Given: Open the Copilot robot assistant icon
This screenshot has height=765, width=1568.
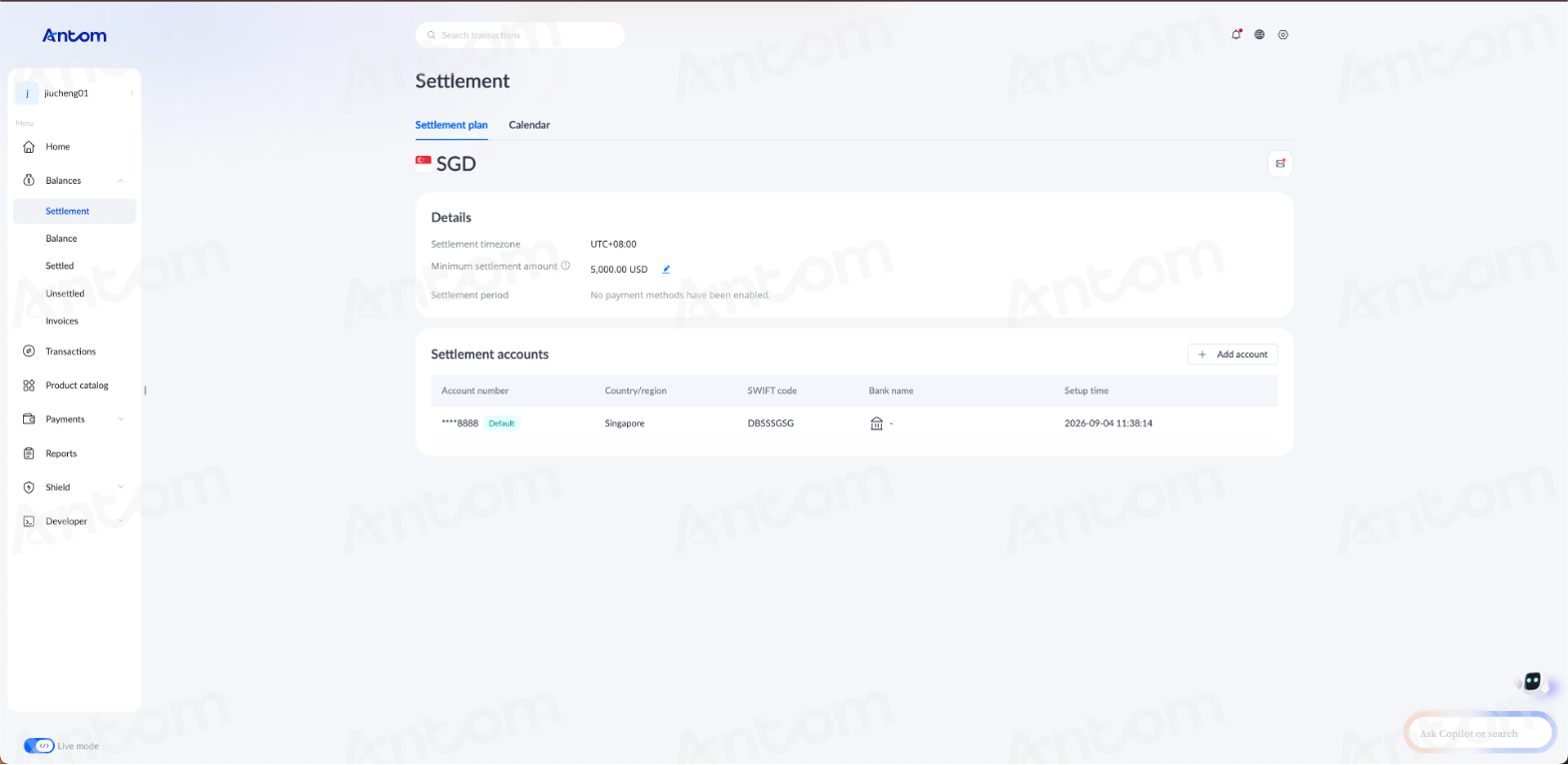Looking at the screenshot, I should tap(1532, 682).
